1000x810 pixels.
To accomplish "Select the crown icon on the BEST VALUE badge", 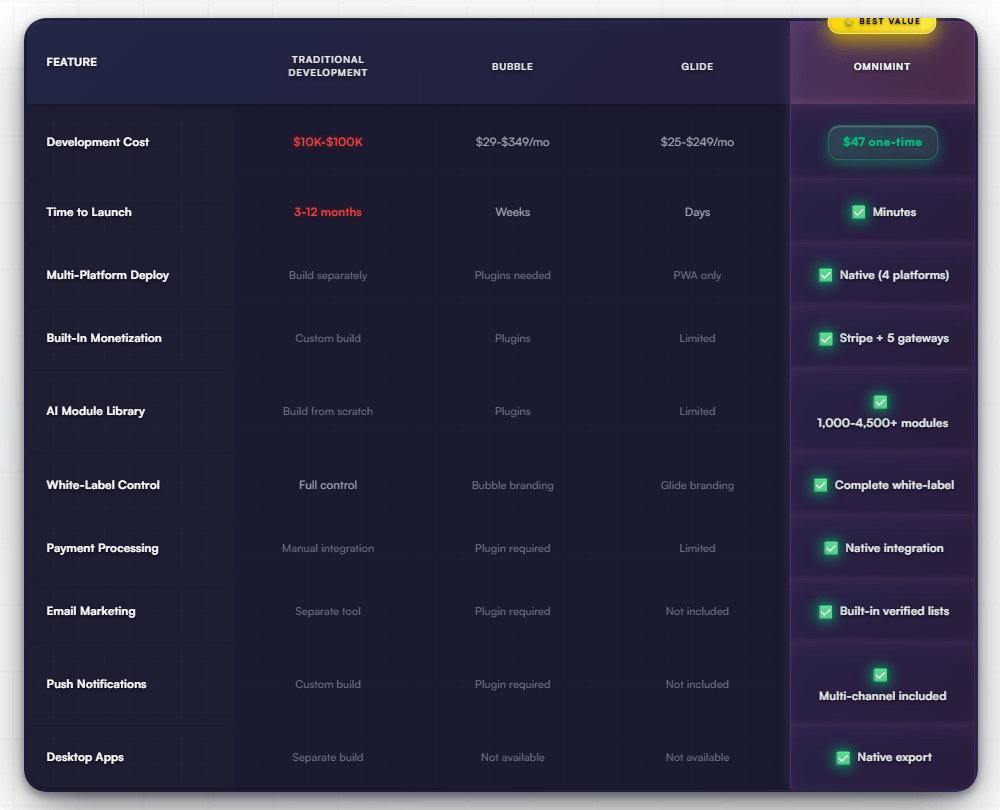I will [x=849, y=21].
